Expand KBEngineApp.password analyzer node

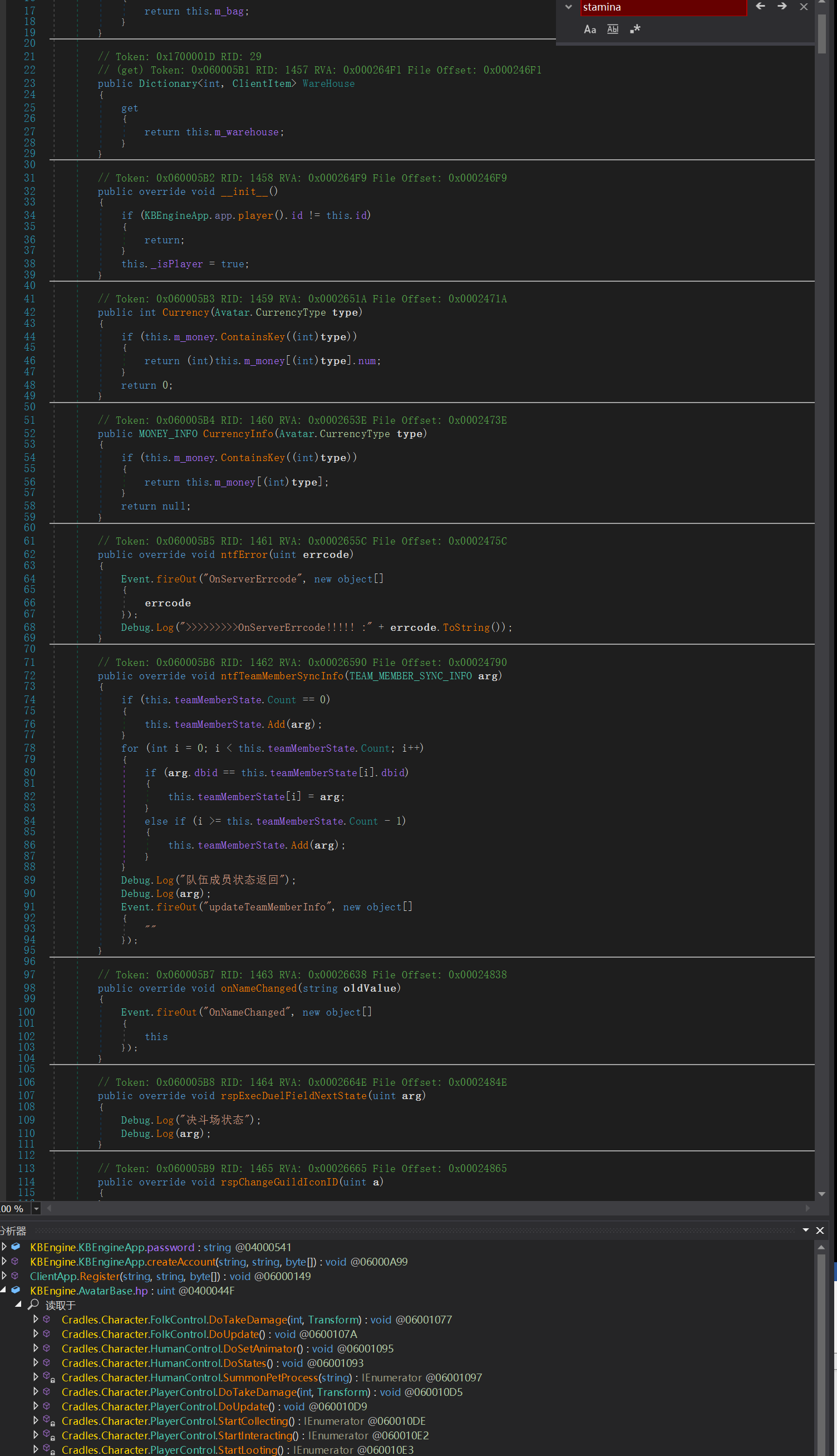coord(4,1247)
